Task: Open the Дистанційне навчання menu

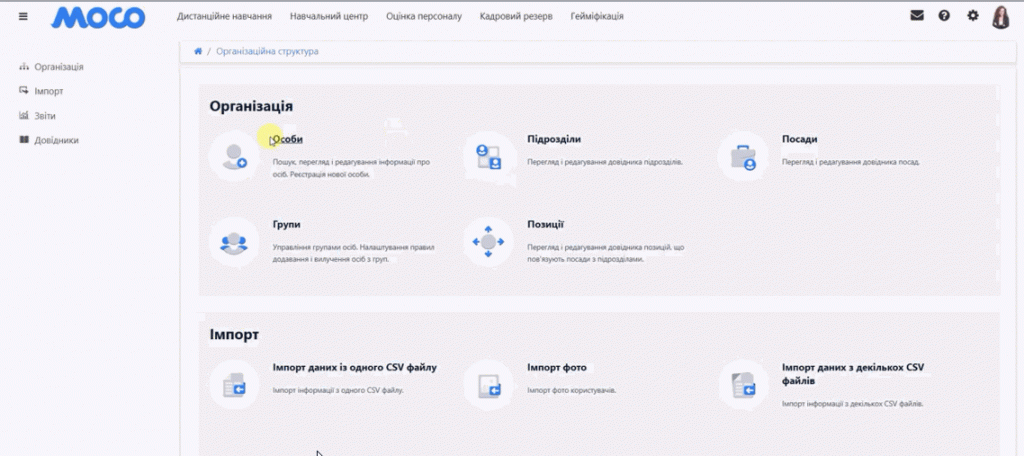Action: pyautogui.click(x=224, y=16)
